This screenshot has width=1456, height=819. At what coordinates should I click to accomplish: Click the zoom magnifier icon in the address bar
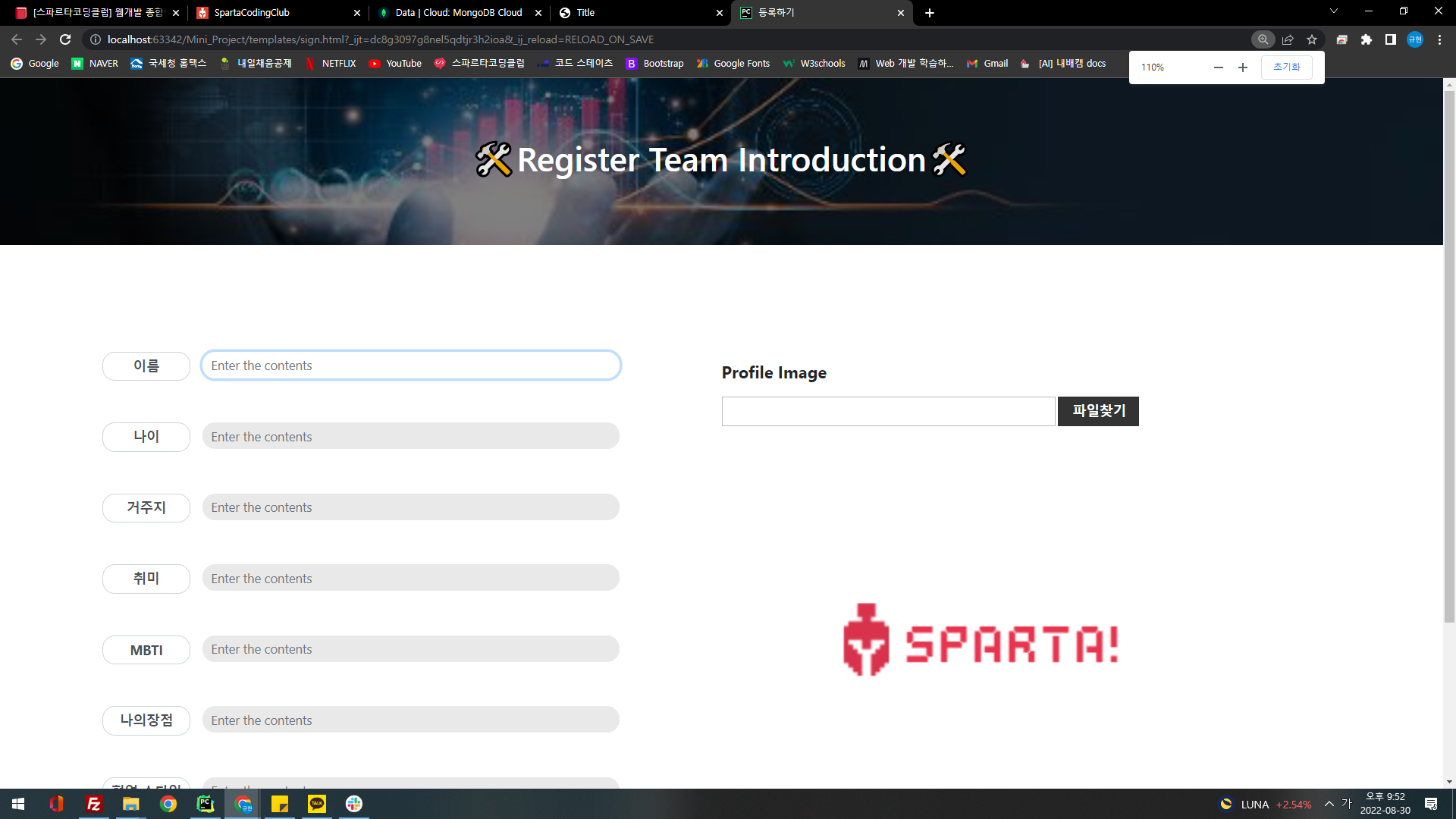(x=1263, y=39)
